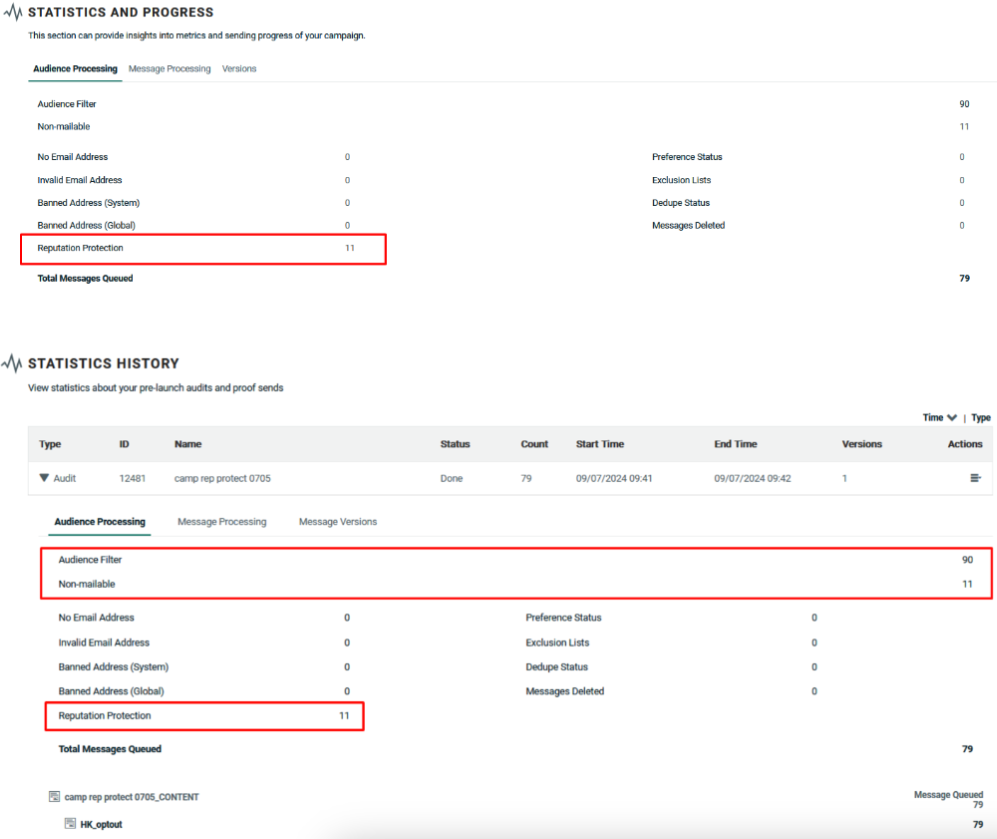Switch to Message Processing tab under Statistics and Progress
Viewport: 997px width, 839px height.
[x=169, y=69]
